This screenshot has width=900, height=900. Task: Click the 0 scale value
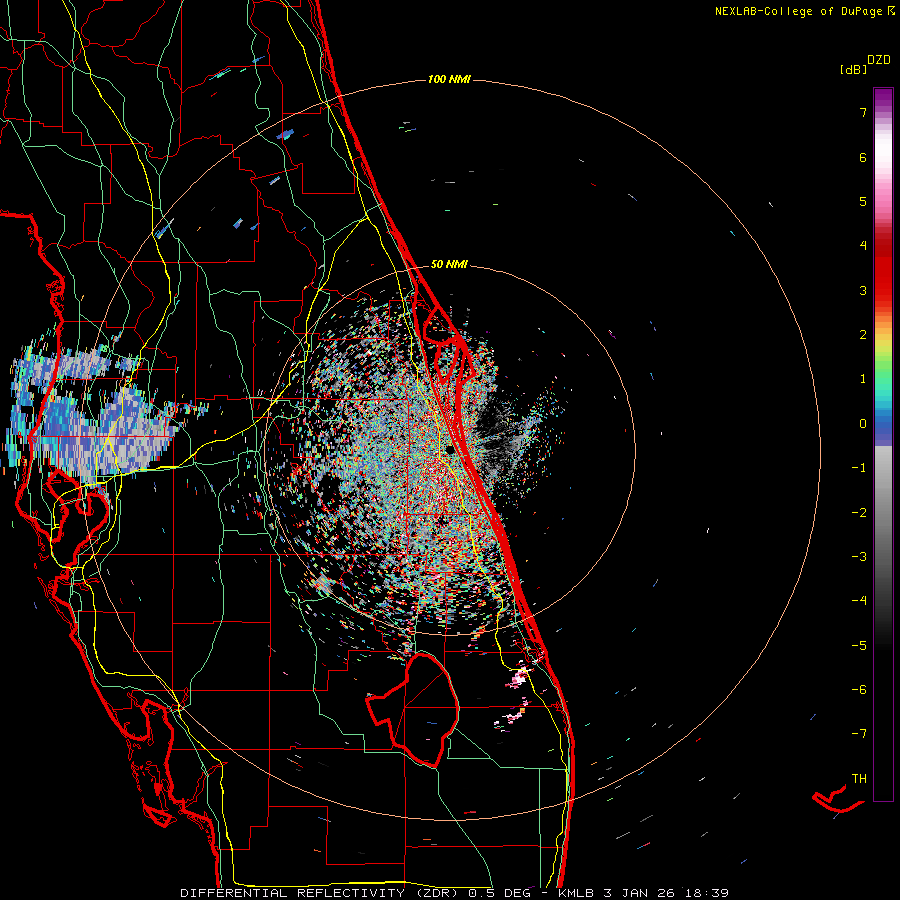(863, 424)
